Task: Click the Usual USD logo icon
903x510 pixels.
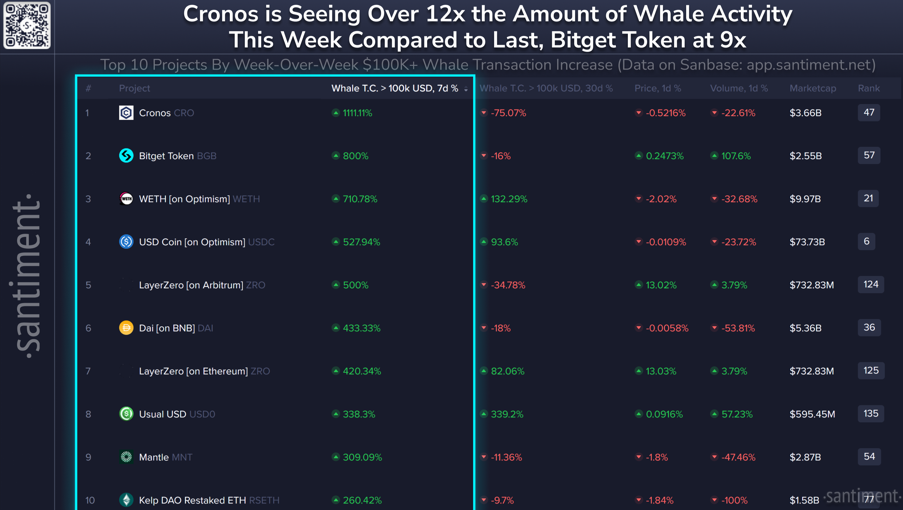Action: 126,414
